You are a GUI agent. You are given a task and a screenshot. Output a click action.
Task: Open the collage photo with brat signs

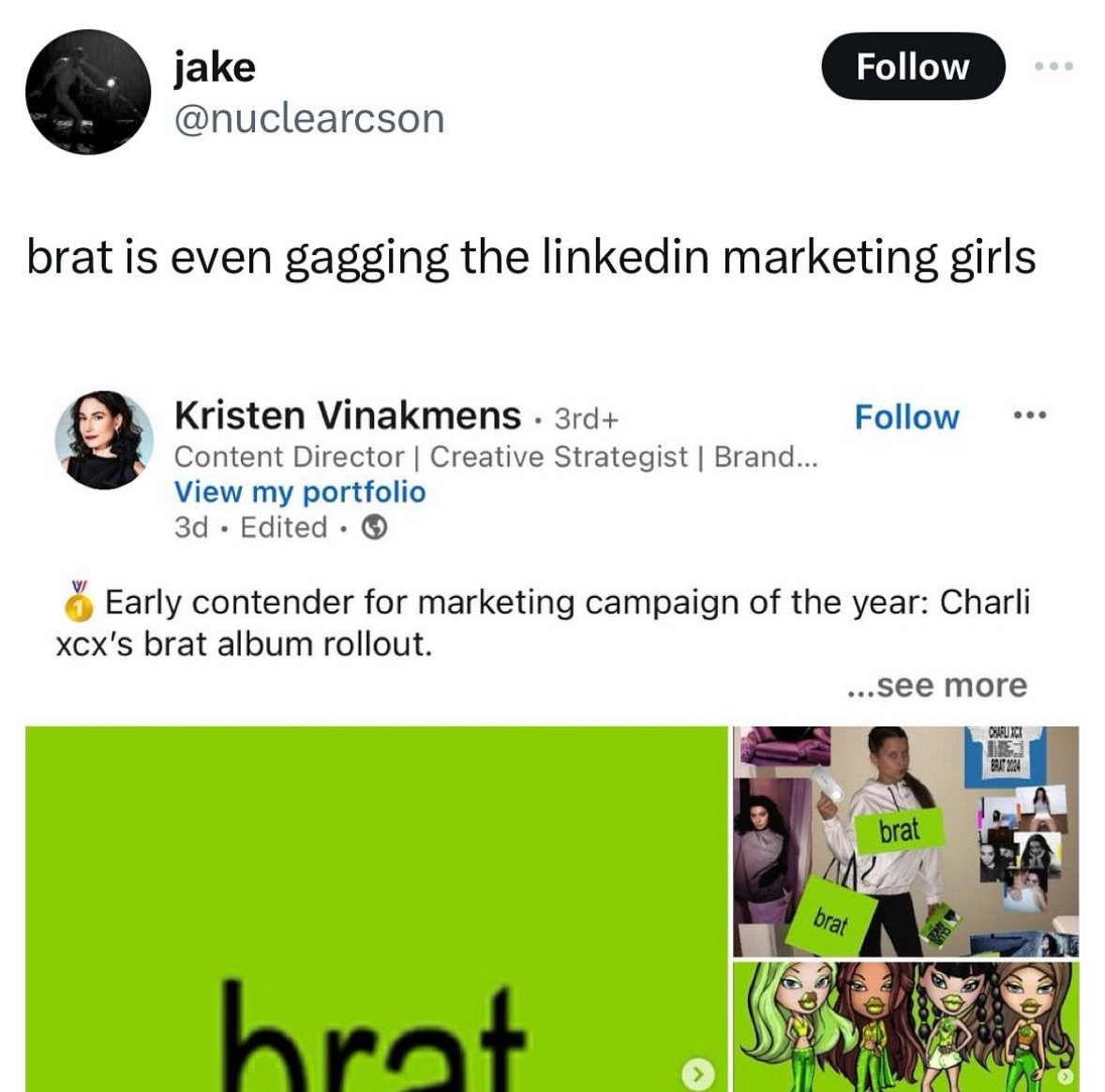(906, 841)
